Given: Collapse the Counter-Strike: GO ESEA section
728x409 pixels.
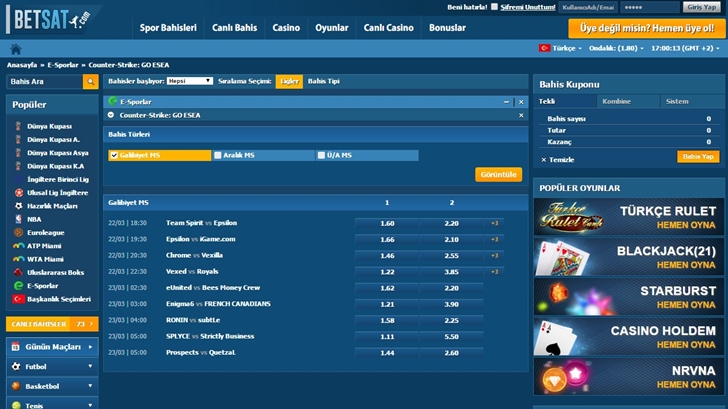Looking at the screenshot, I should pyautogui.click(x=110, y=115).
